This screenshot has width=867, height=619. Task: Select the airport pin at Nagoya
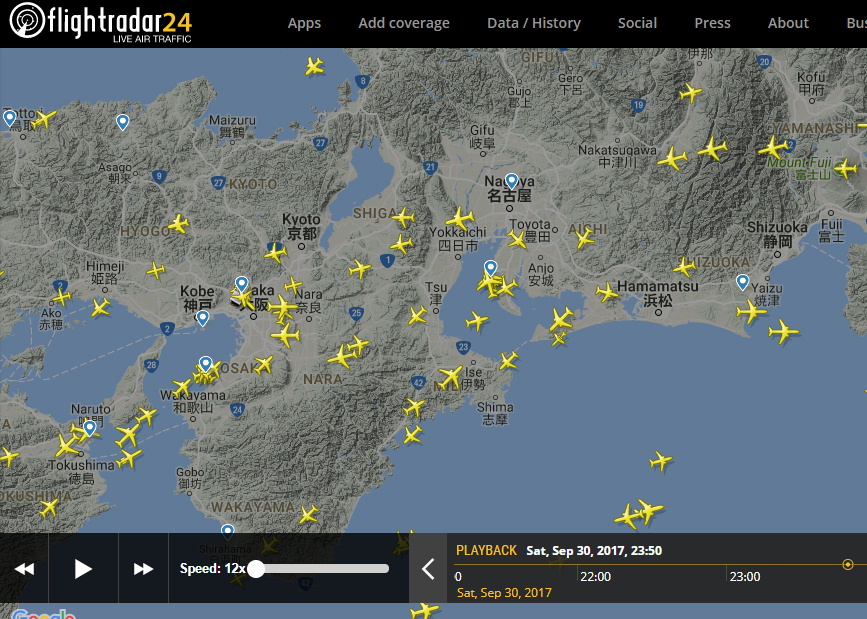[512, 181]
